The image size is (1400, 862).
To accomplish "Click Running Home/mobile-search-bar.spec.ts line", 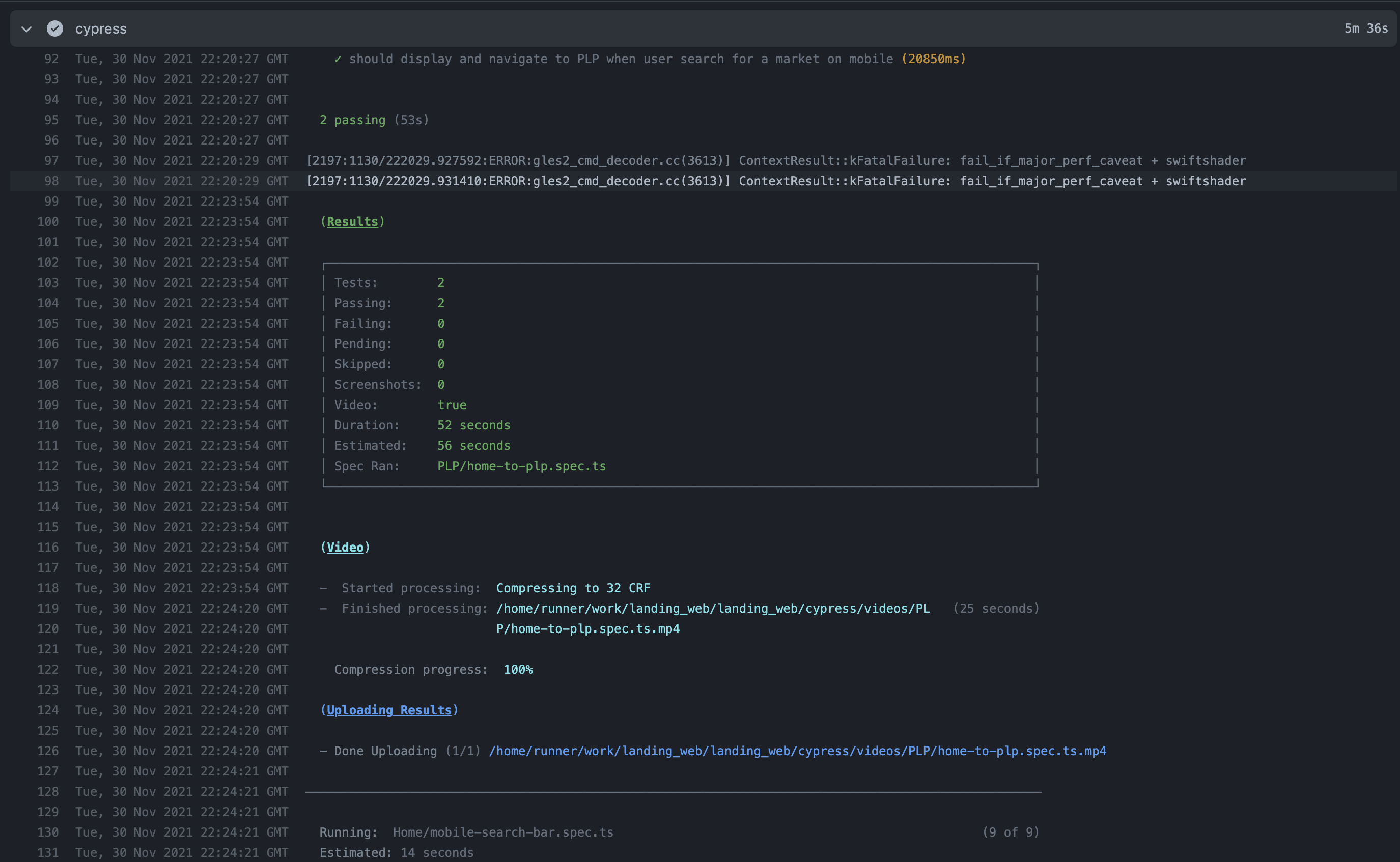I will click(466, 832).
